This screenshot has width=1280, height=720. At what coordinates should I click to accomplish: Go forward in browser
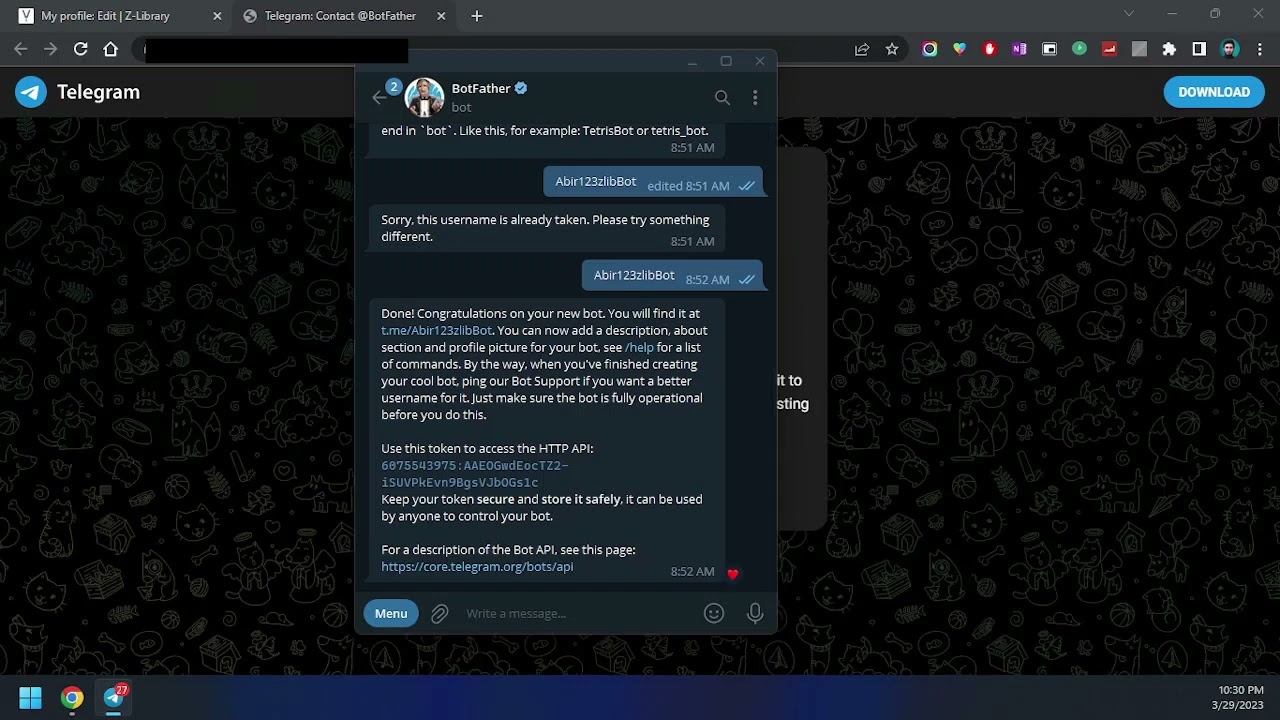(51, 49)
